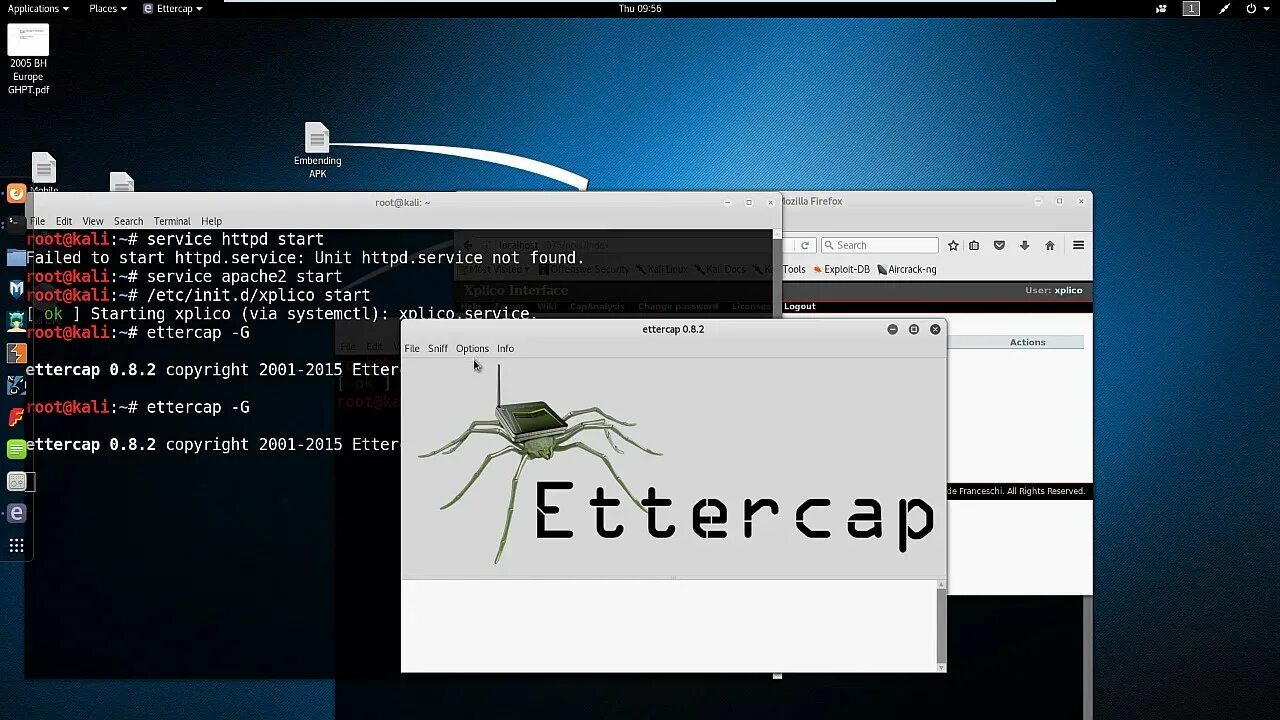Select the Embending APK desktop file
The height and width of the screenshot is (720, 1280).
(317, 151)
